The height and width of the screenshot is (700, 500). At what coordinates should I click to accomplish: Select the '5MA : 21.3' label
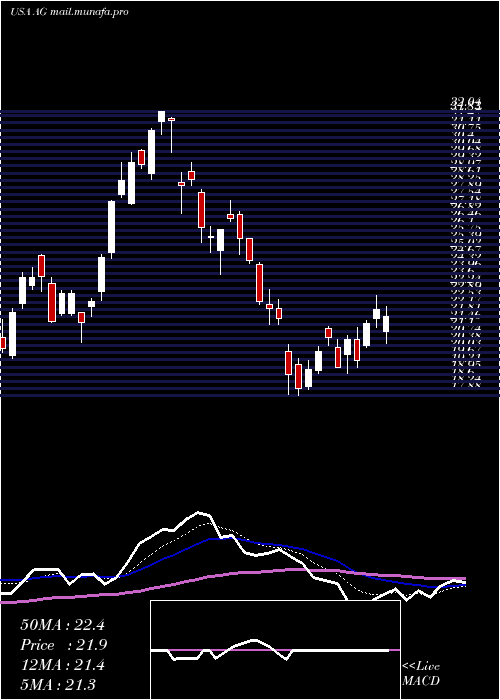tap(58, 684)
